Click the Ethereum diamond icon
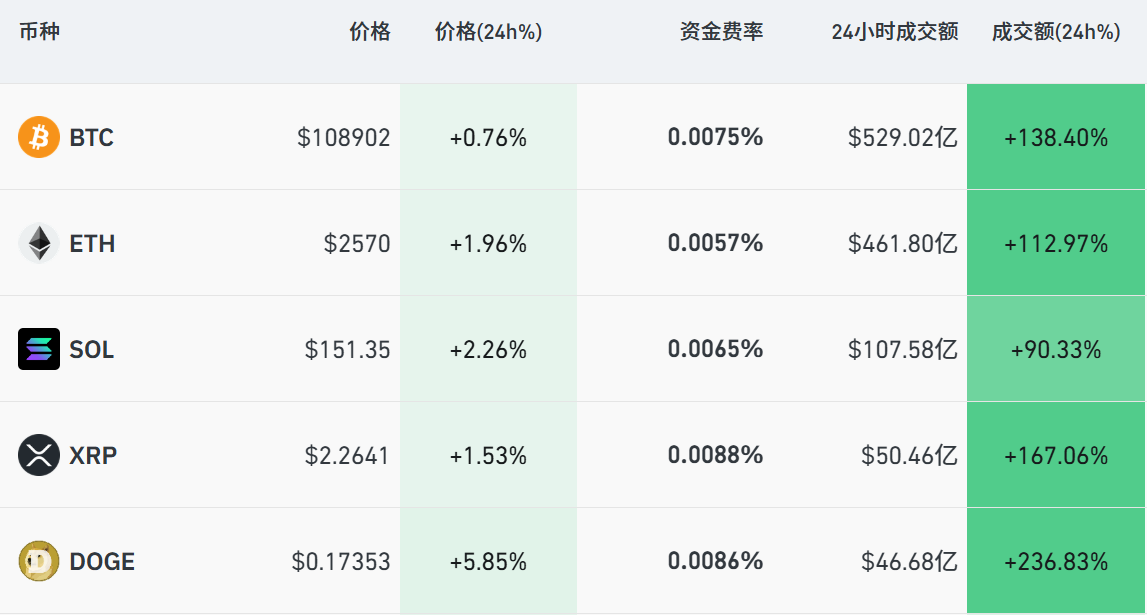 39,243
